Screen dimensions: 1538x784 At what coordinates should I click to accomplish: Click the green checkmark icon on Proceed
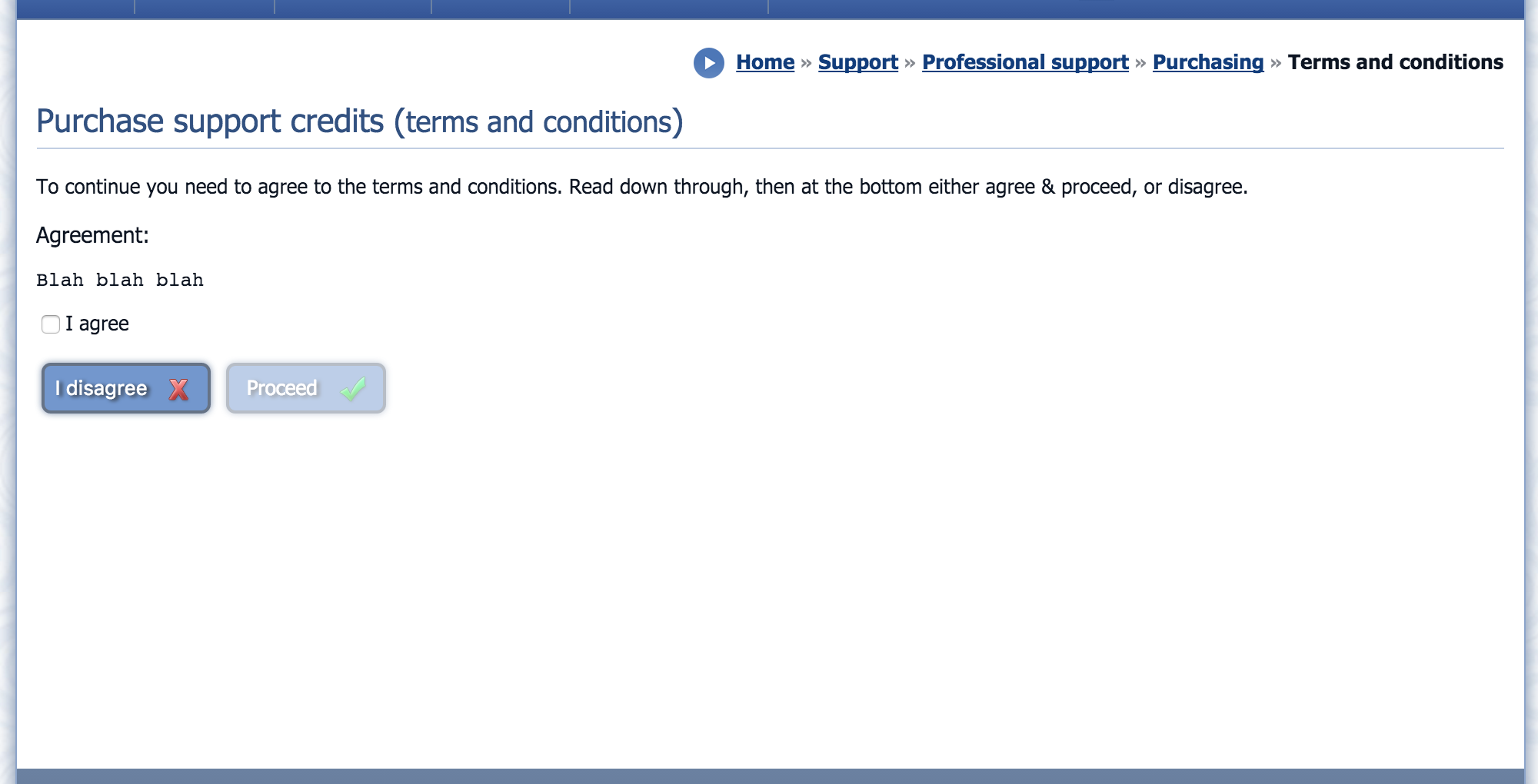(353, 389)
